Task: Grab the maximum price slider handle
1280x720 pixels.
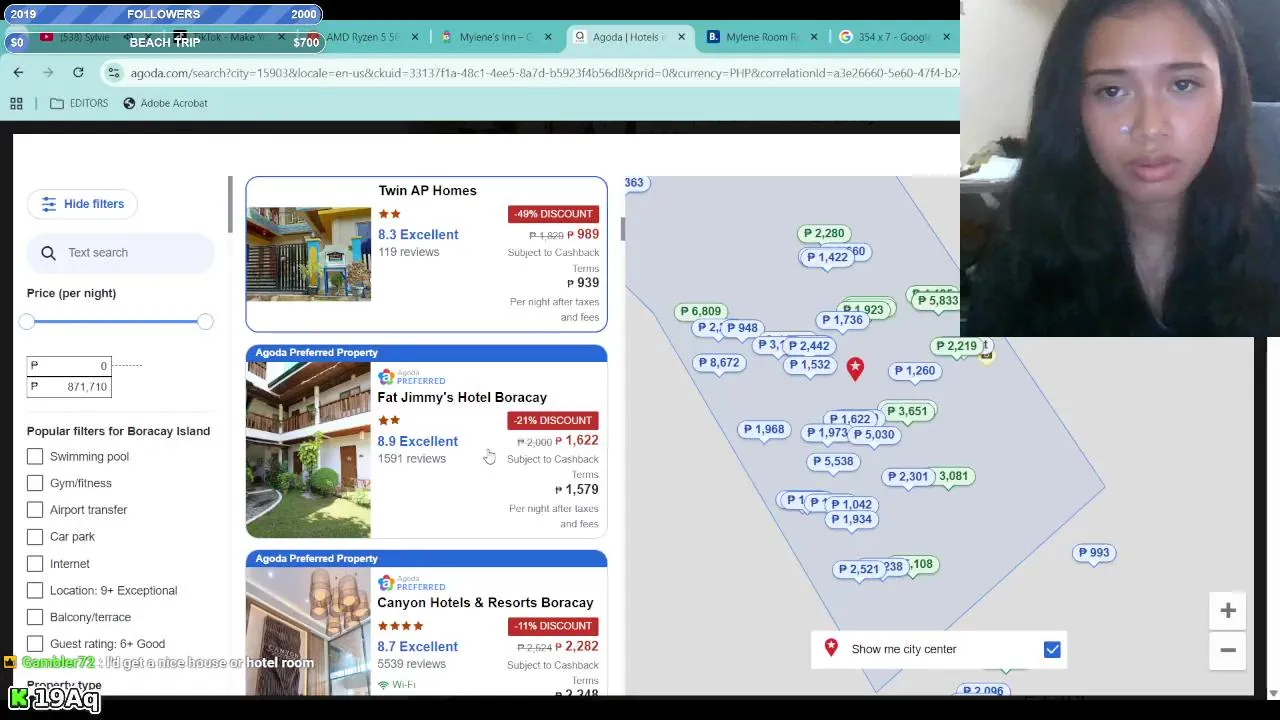Action: point(205,321)
